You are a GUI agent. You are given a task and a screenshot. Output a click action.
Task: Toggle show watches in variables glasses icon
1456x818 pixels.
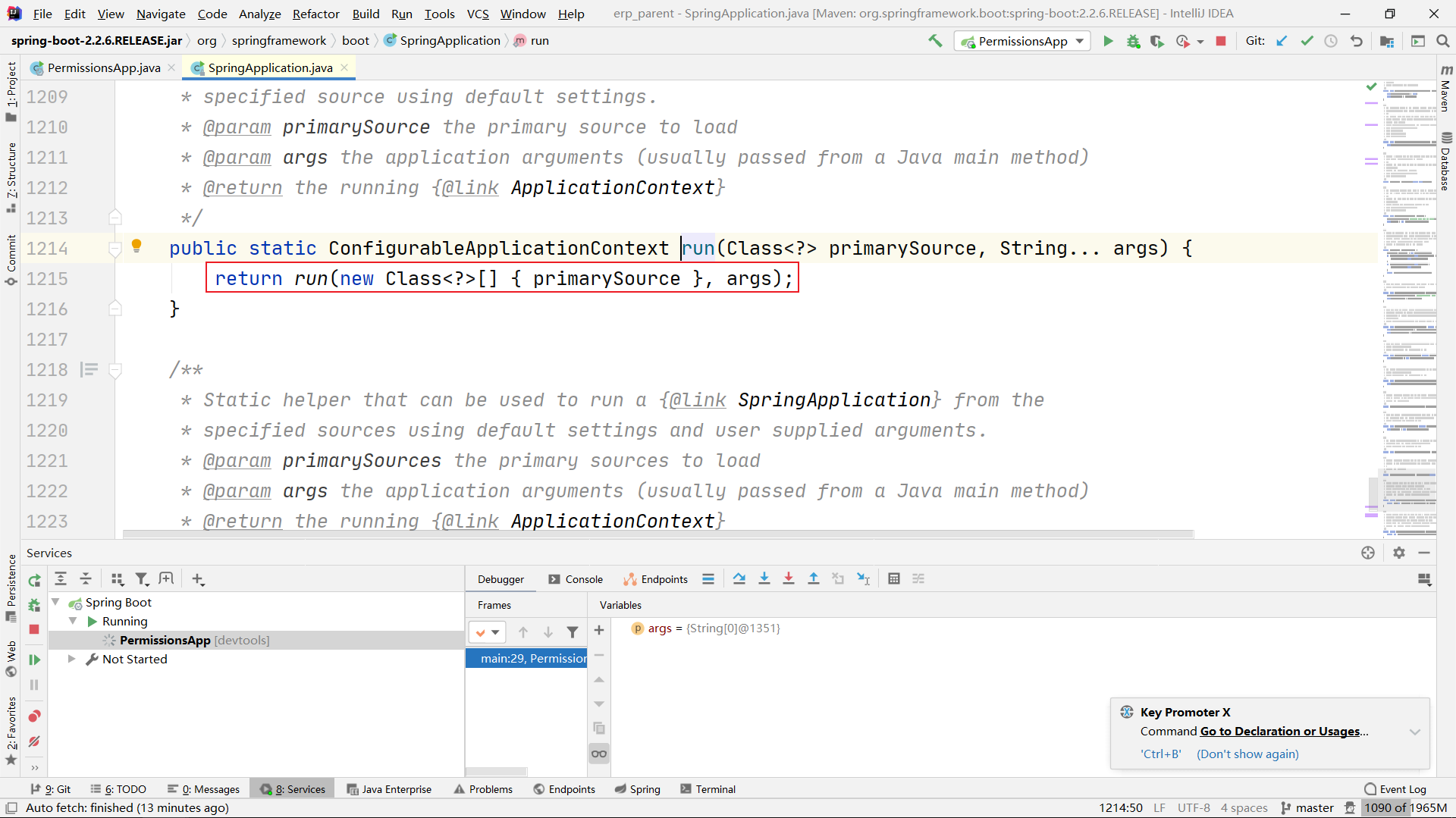[x=599, y=753]
